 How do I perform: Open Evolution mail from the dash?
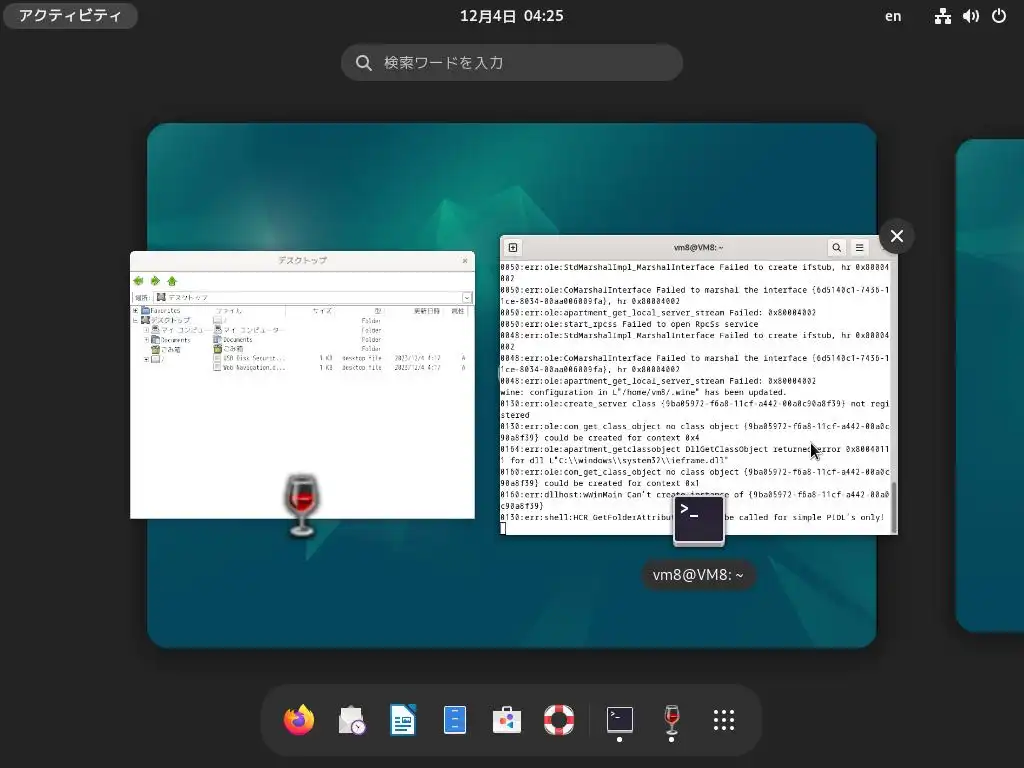click(351, 720)
